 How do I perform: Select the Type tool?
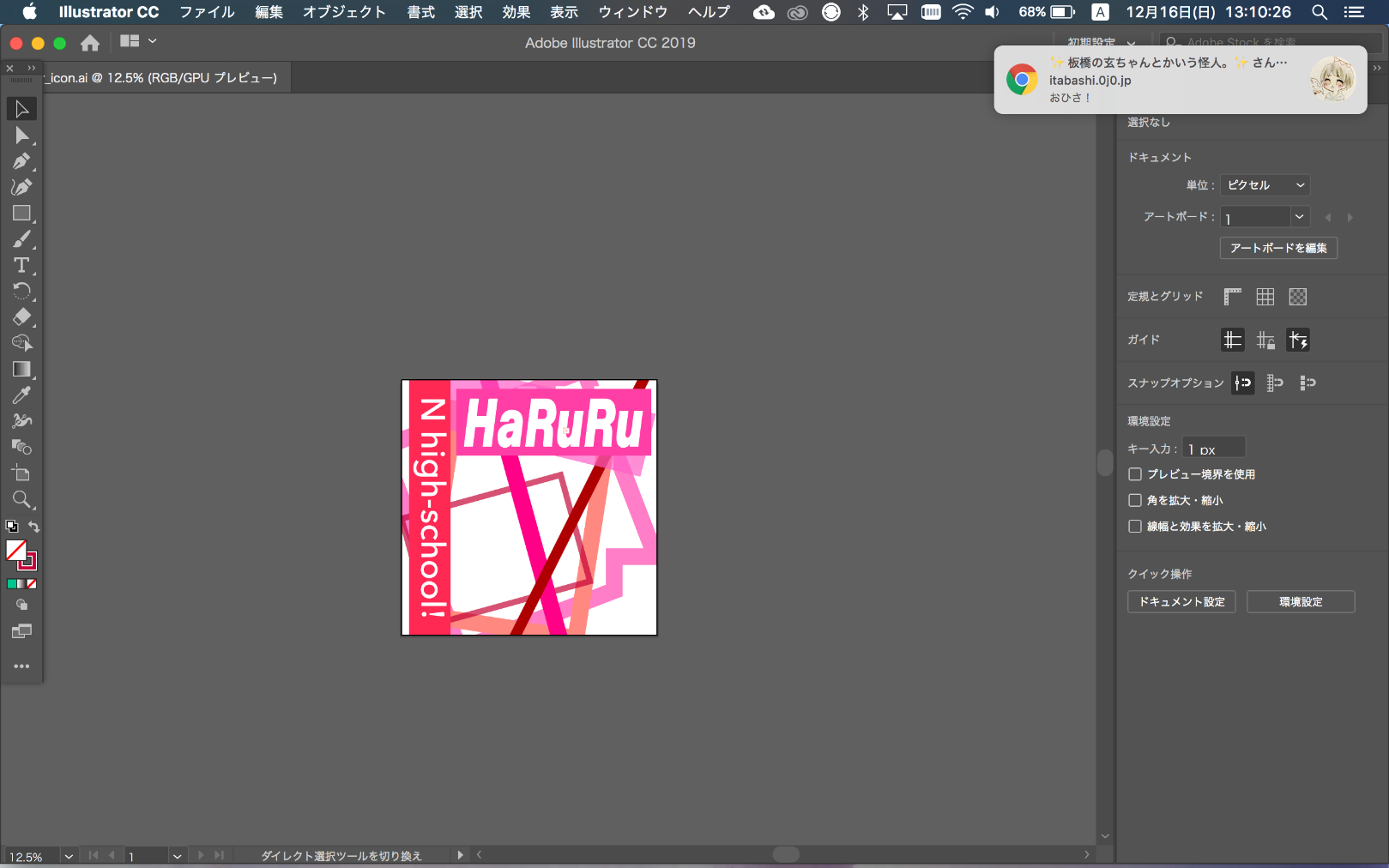click(21, 265)
